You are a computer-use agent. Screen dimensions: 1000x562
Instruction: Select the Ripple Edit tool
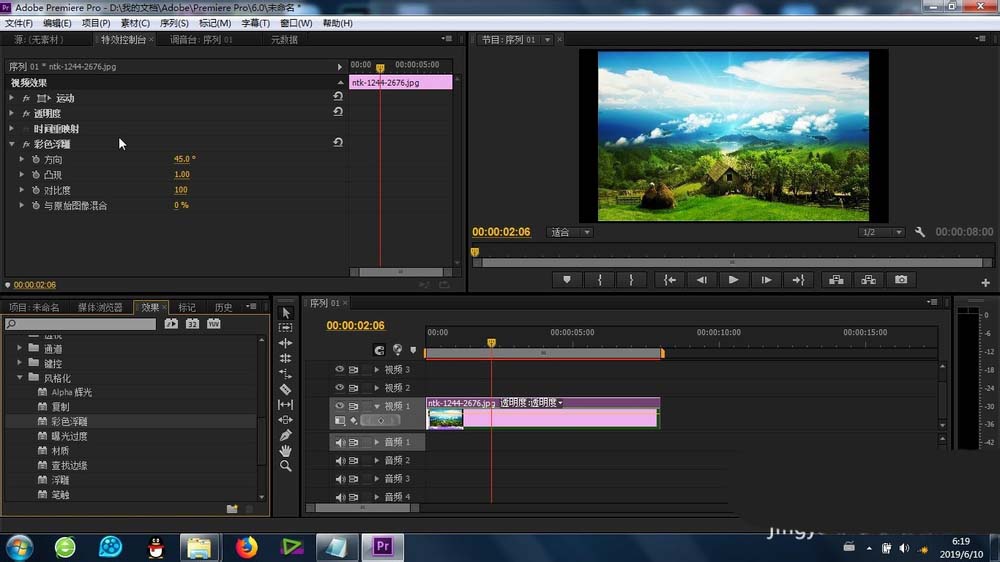[x=286, y=343]
